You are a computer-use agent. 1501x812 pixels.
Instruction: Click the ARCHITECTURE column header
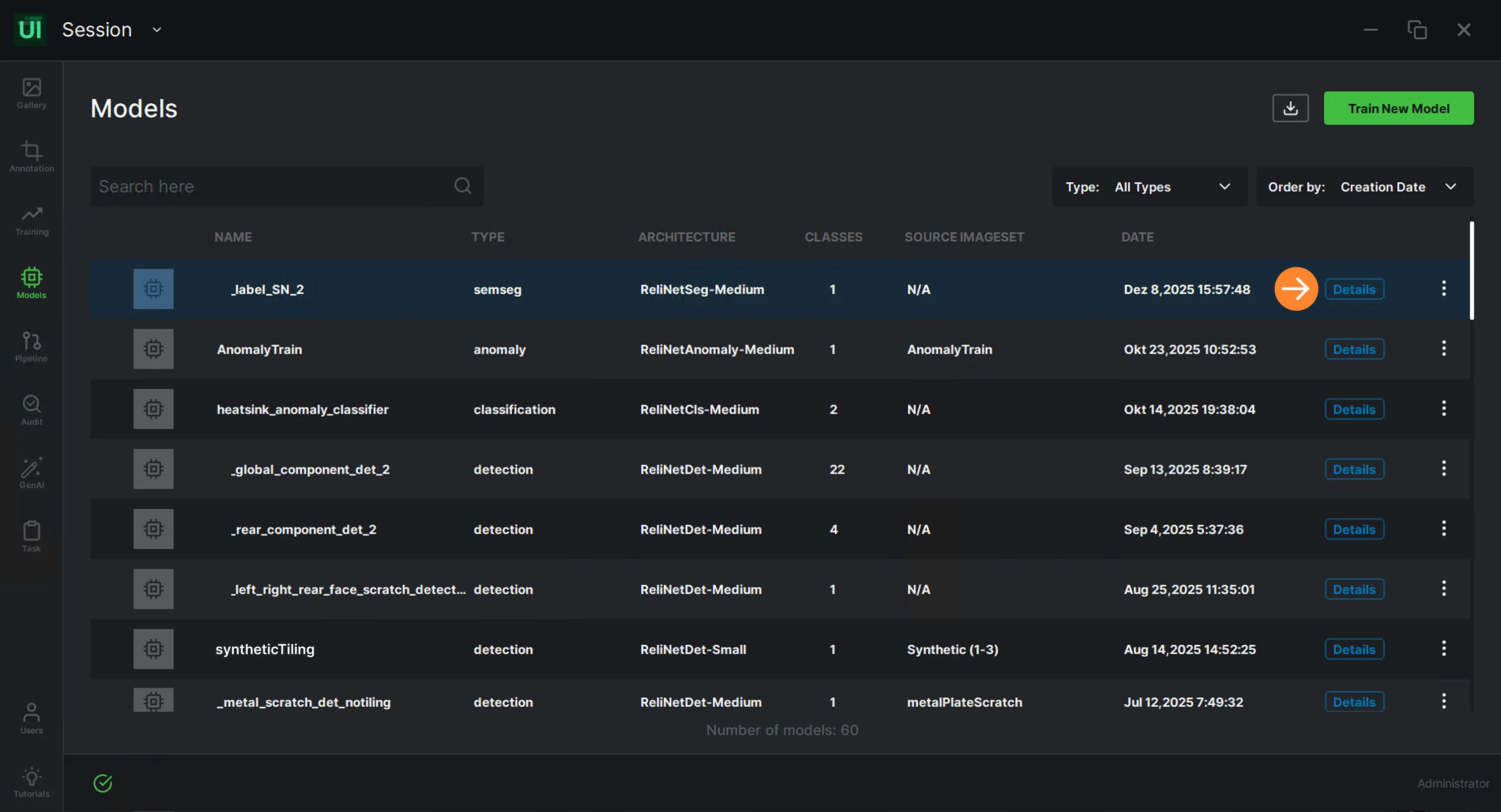click(686, 237)
